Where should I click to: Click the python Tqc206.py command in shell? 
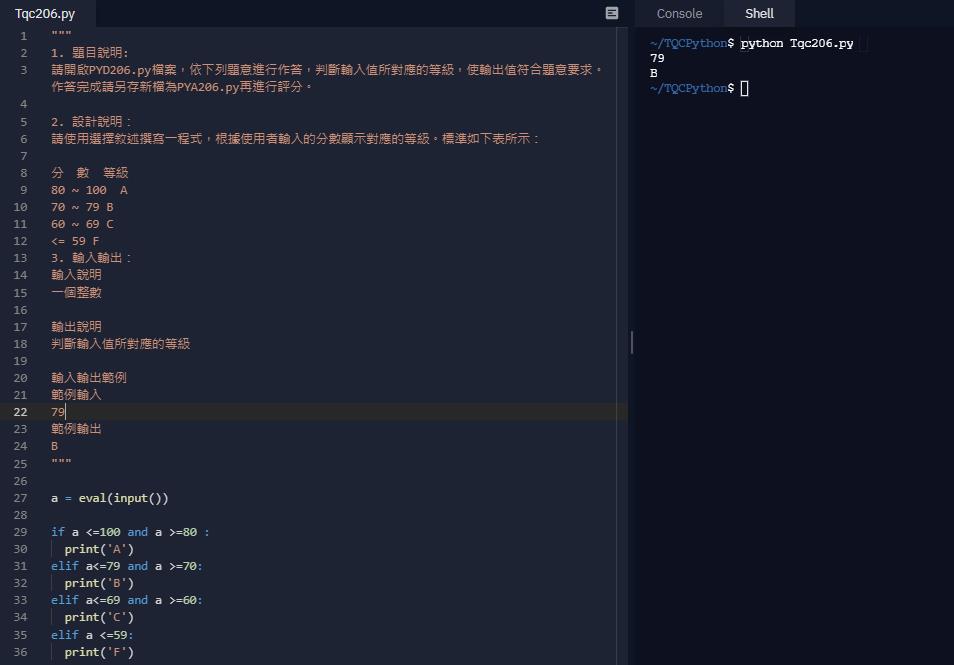[800, 42]
